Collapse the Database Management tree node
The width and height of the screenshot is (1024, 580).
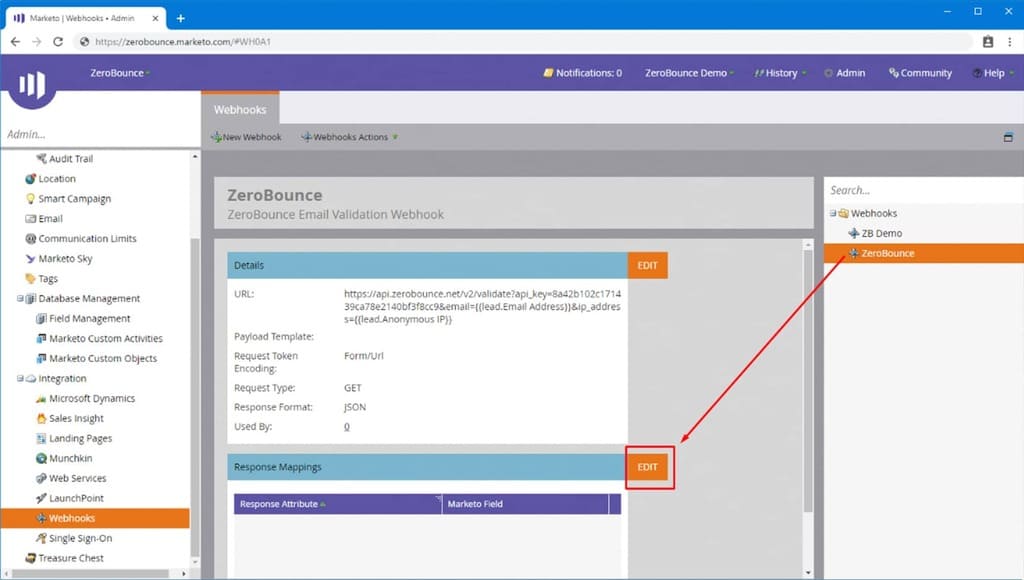click(20, 298)
